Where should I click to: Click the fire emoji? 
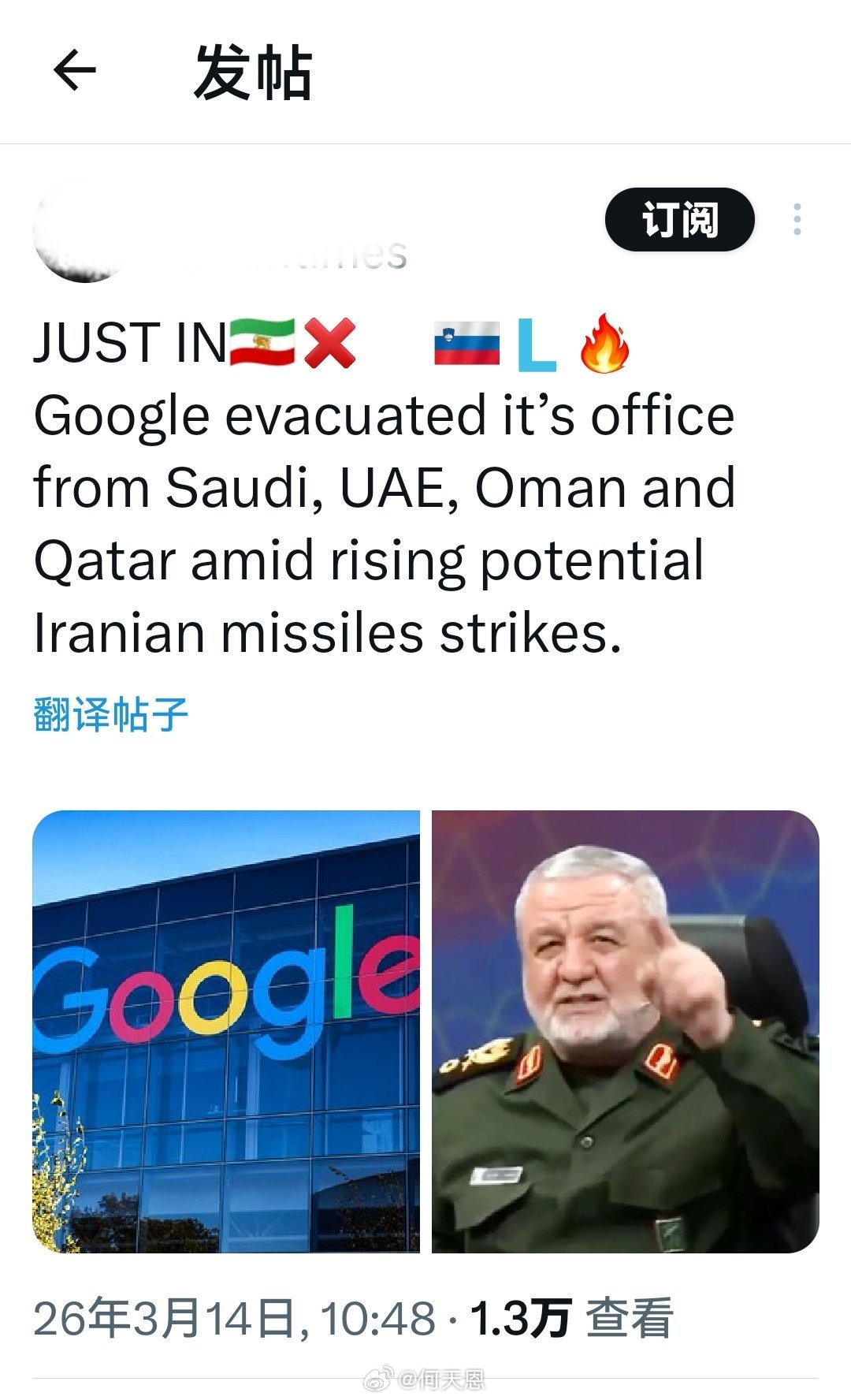pos(604,343)
